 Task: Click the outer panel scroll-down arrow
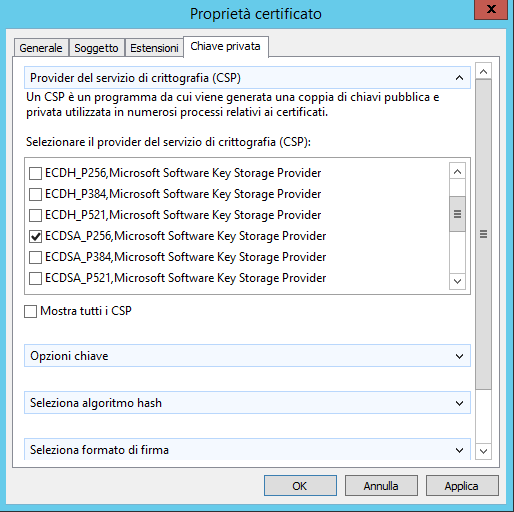click(483, 451)
